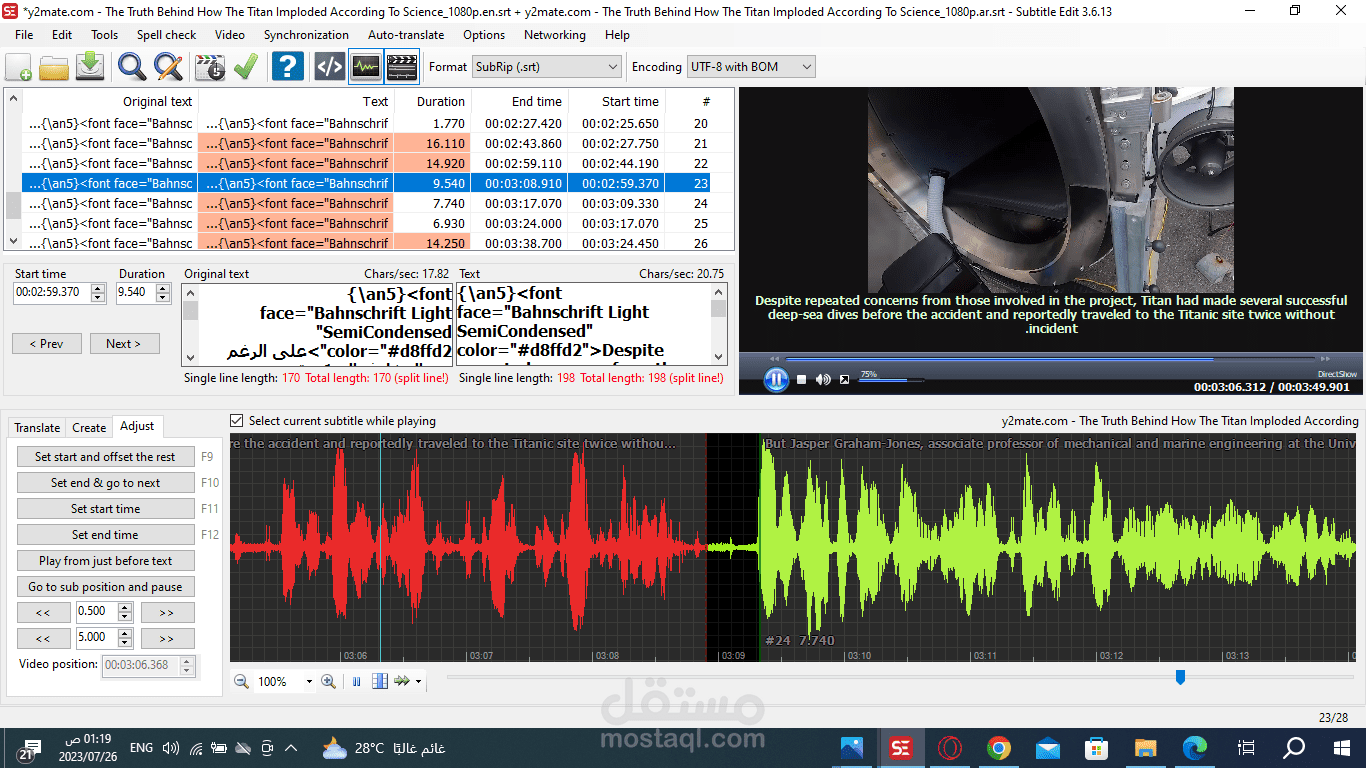Screen dimensions: 1366x768
Task: Click the < Prev button
Action: click(47, 344)
